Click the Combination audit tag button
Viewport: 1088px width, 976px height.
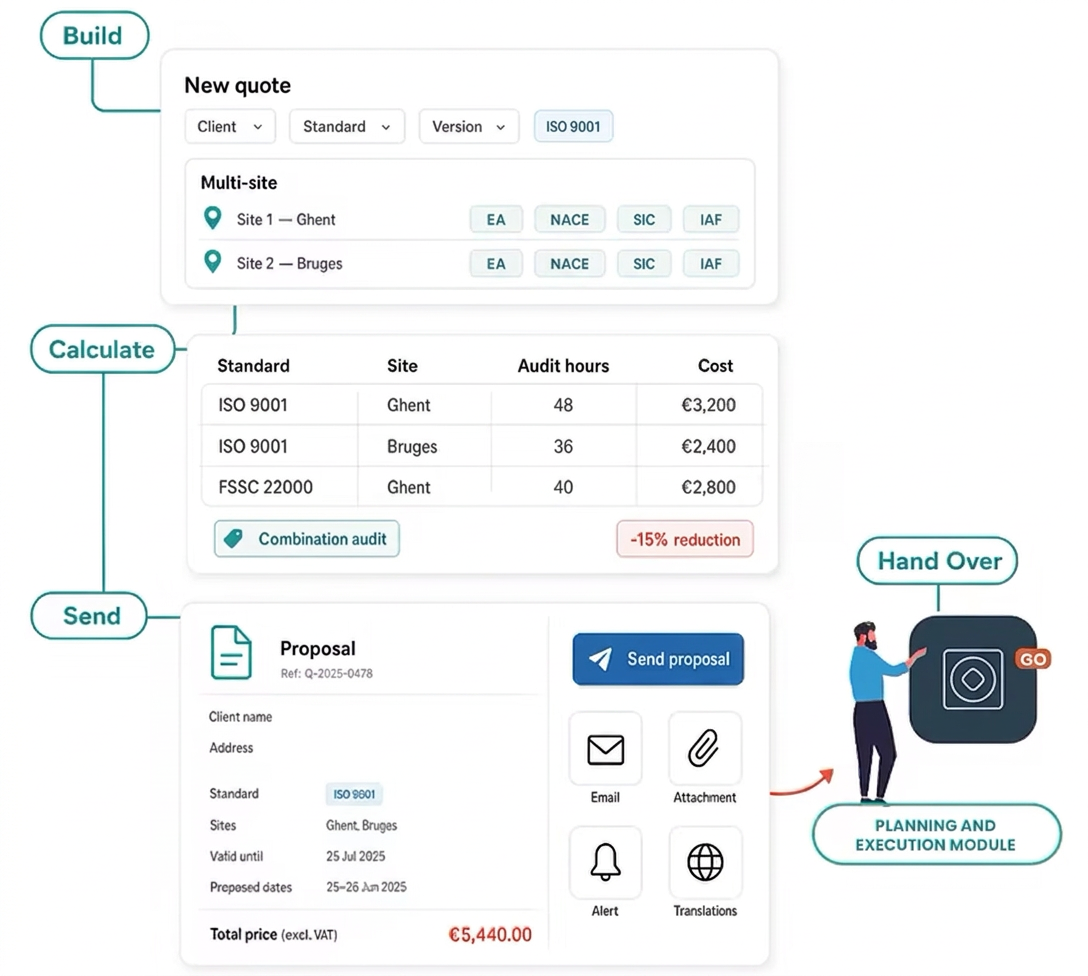point(307,539)
